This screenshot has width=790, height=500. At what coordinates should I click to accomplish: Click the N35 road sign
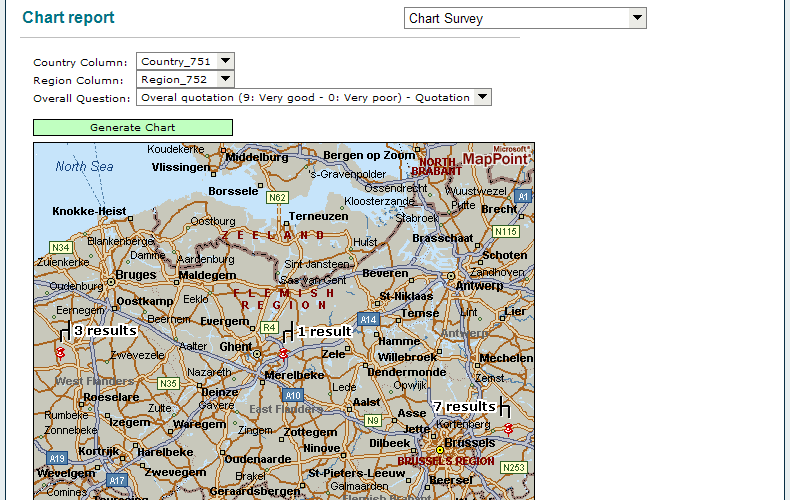[x=168, y=384]
